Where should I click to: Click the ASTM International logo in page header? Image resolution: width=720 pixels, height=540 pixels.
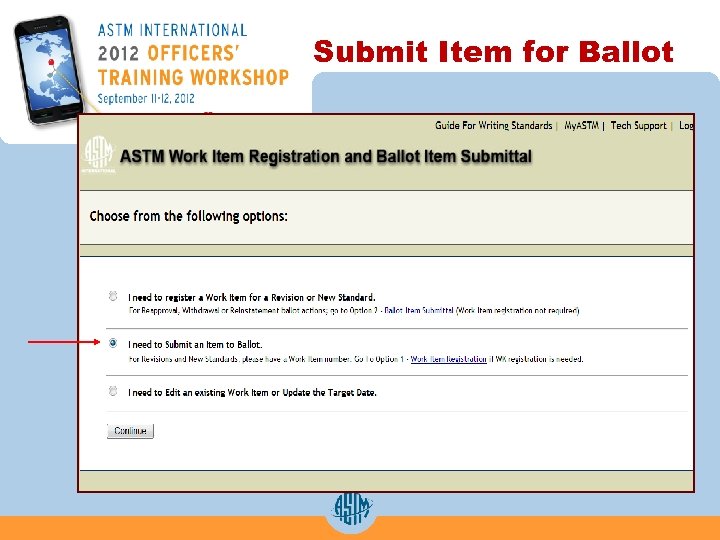[99, 154]
